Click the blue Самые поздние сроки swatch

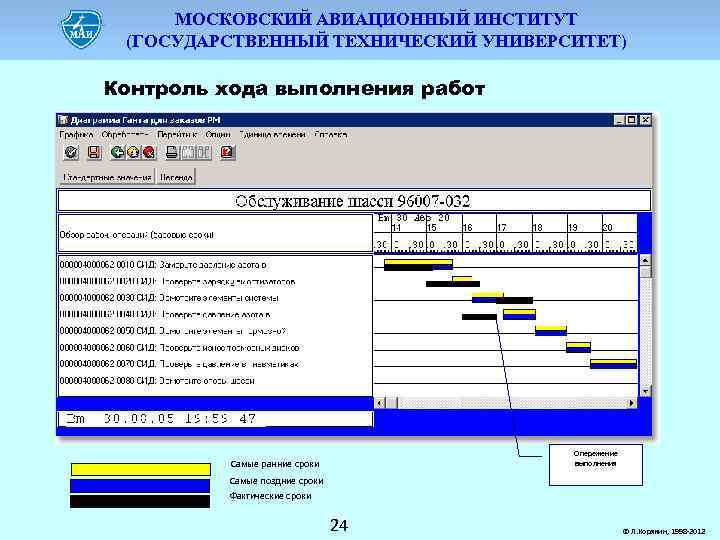(140, 486)
